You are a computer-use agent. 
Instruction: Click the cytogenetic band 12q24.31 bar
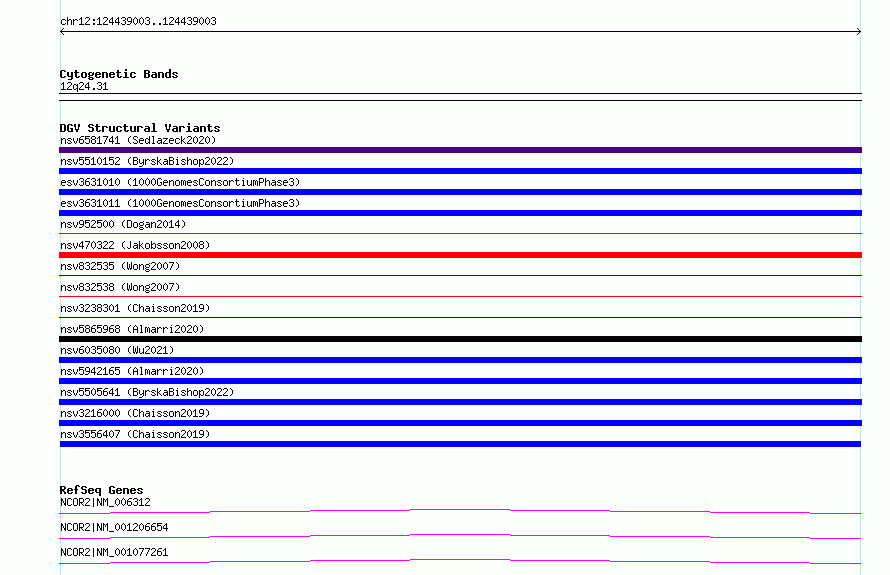tap(460, 97)
